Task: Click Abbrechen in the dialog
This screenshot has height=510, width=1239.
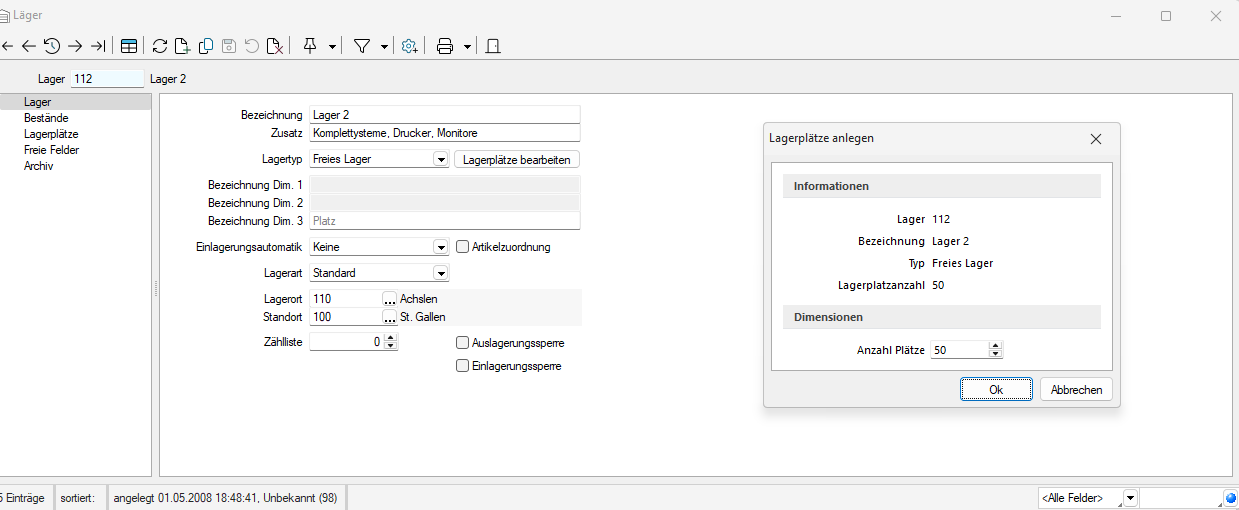Action: click(x=1077, y=390)
